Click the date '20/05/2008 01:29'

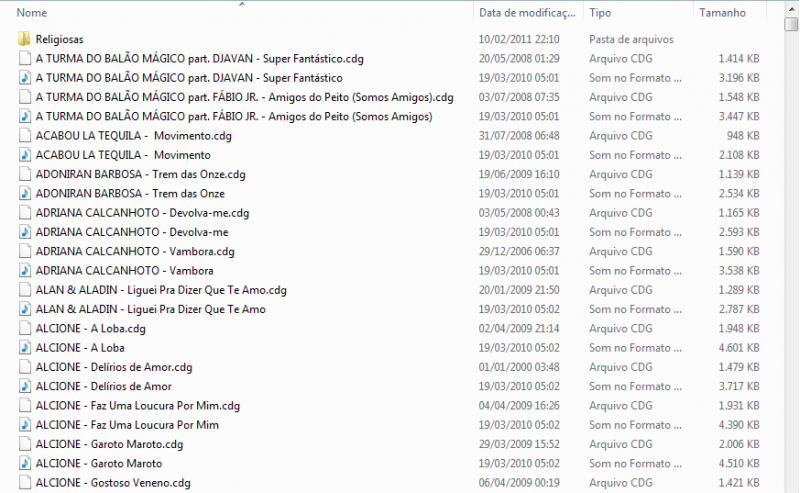click(519, 59)
